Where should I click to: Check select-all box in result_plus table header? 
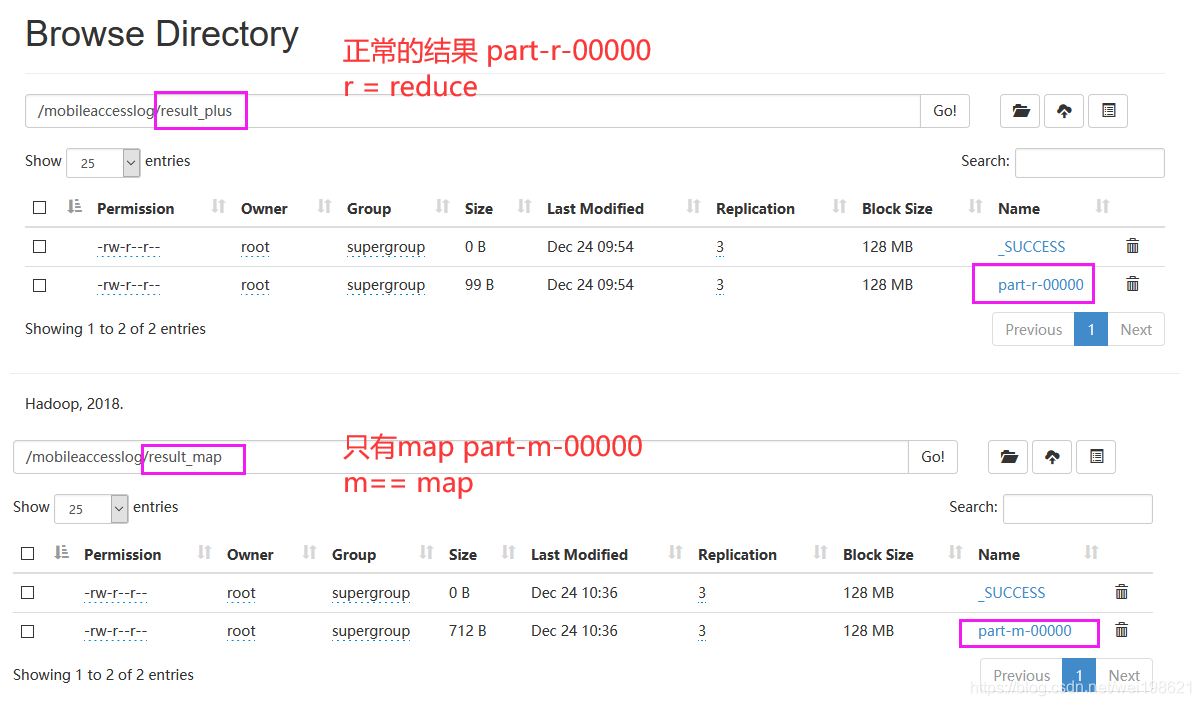[x=40, y=208]
